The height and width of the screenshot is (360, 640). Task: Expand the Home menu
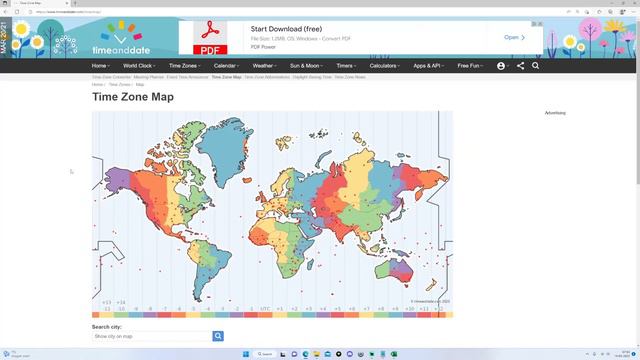click(x=100, y=66)
